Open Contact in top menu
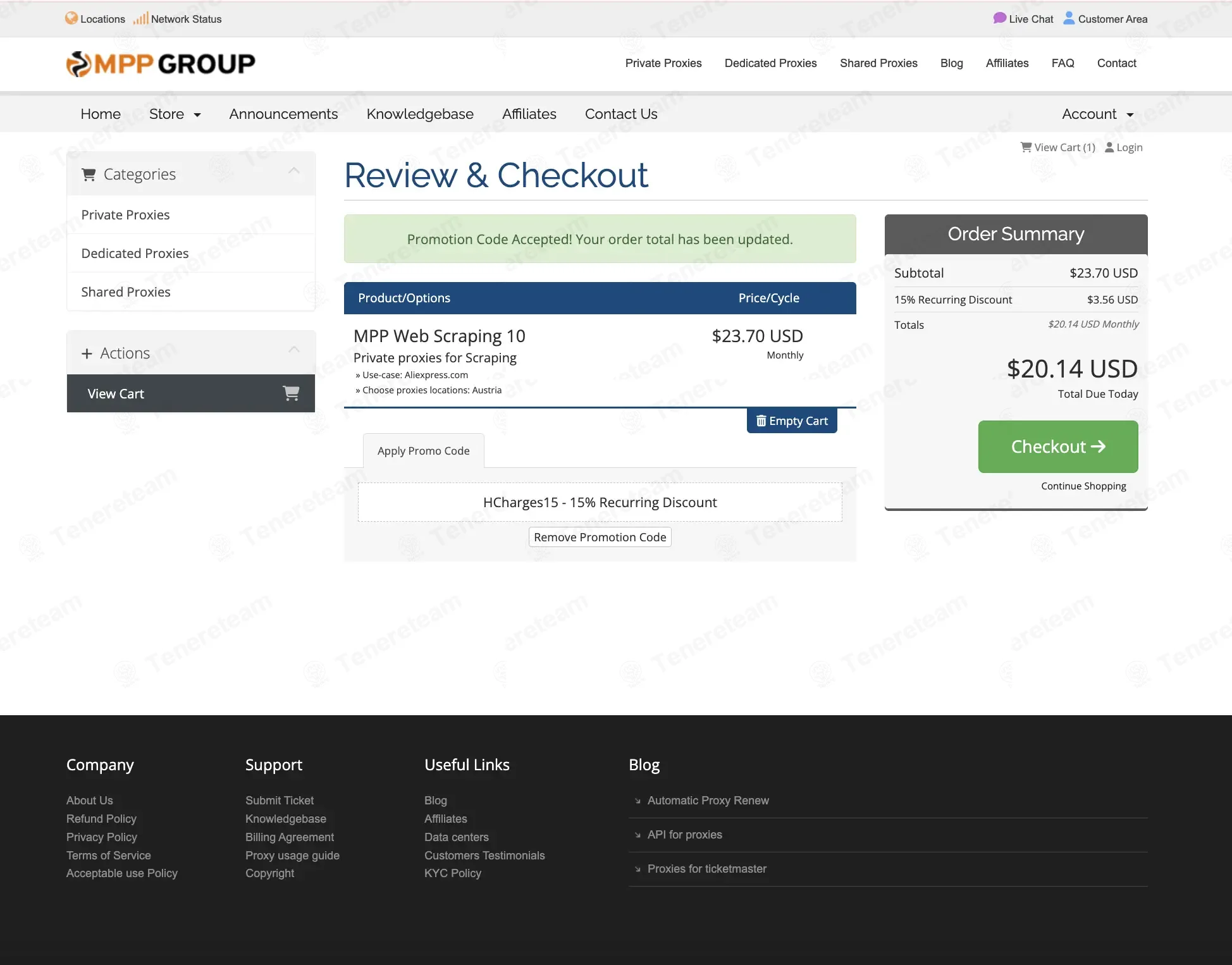The width and height of the screenshot is (1232, 965). click(1117, 63)
